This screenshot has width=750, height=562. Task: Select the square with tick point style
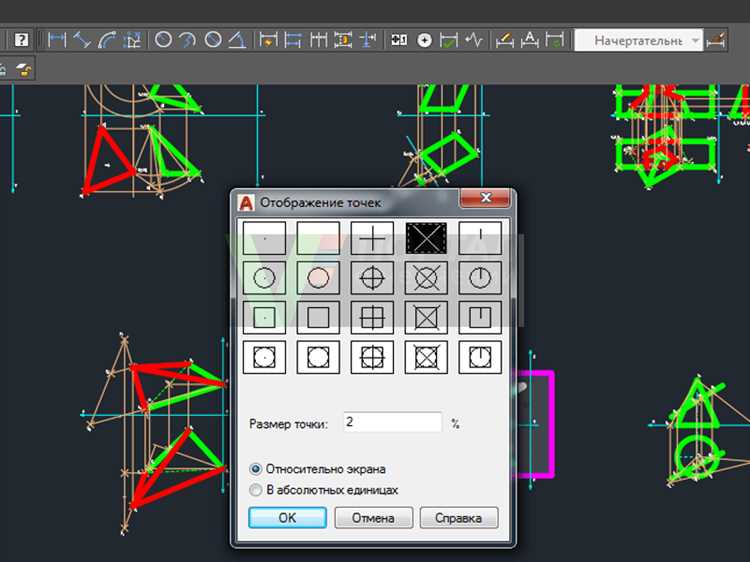pyautogui.click(x=480, y=317)
